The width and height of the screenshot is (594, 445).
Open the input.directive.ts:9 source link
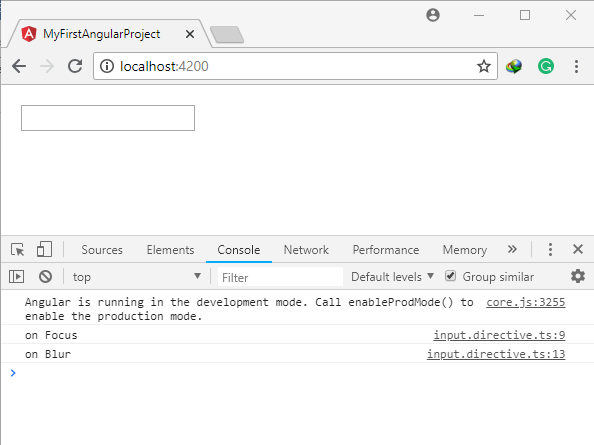(499, 335)
